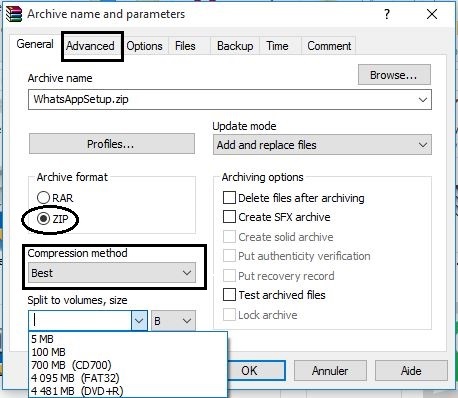Choose 4 481 MB (DVD+R) volume size
Screen dimensions: 458x398
(x=128, y=391)
